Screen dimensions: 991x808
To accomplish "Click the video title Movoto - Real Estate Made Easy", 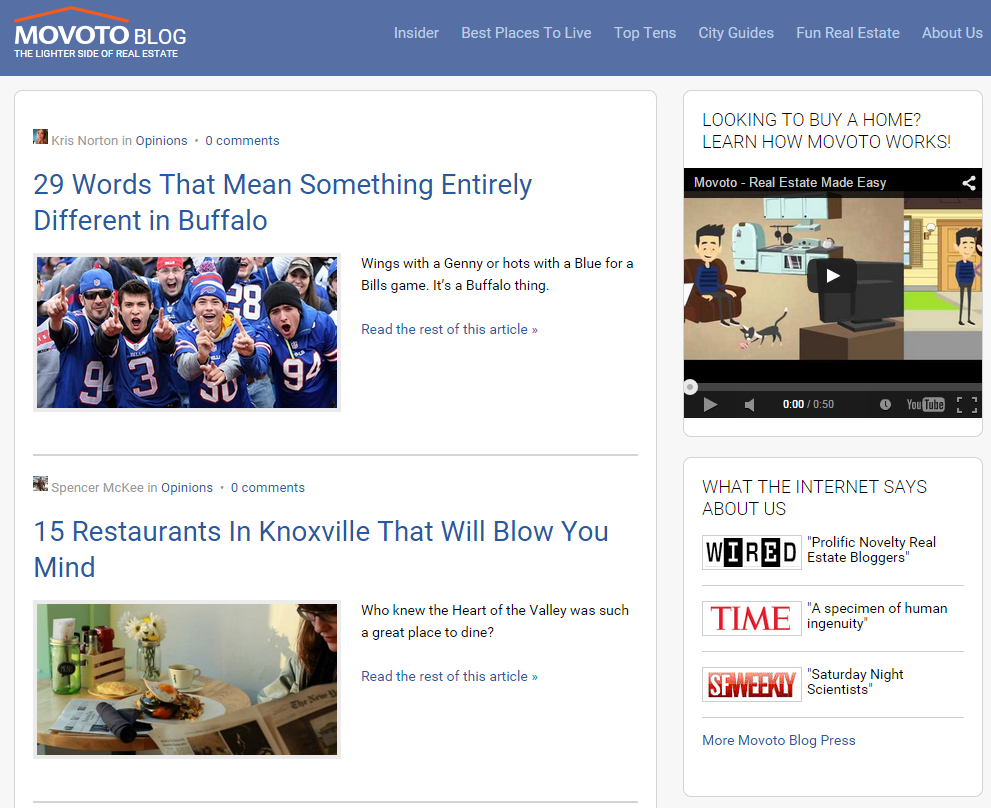I will pos(789,182).
